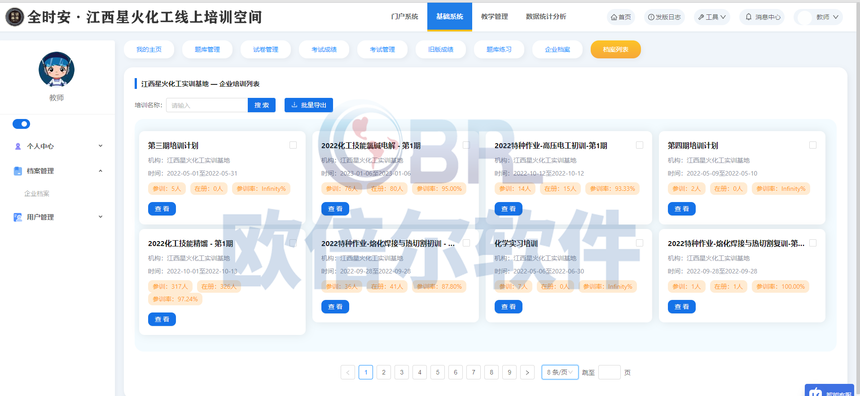Click the 用户管理 user icon
Screen dimensions: 860x396
click(17, 217)
